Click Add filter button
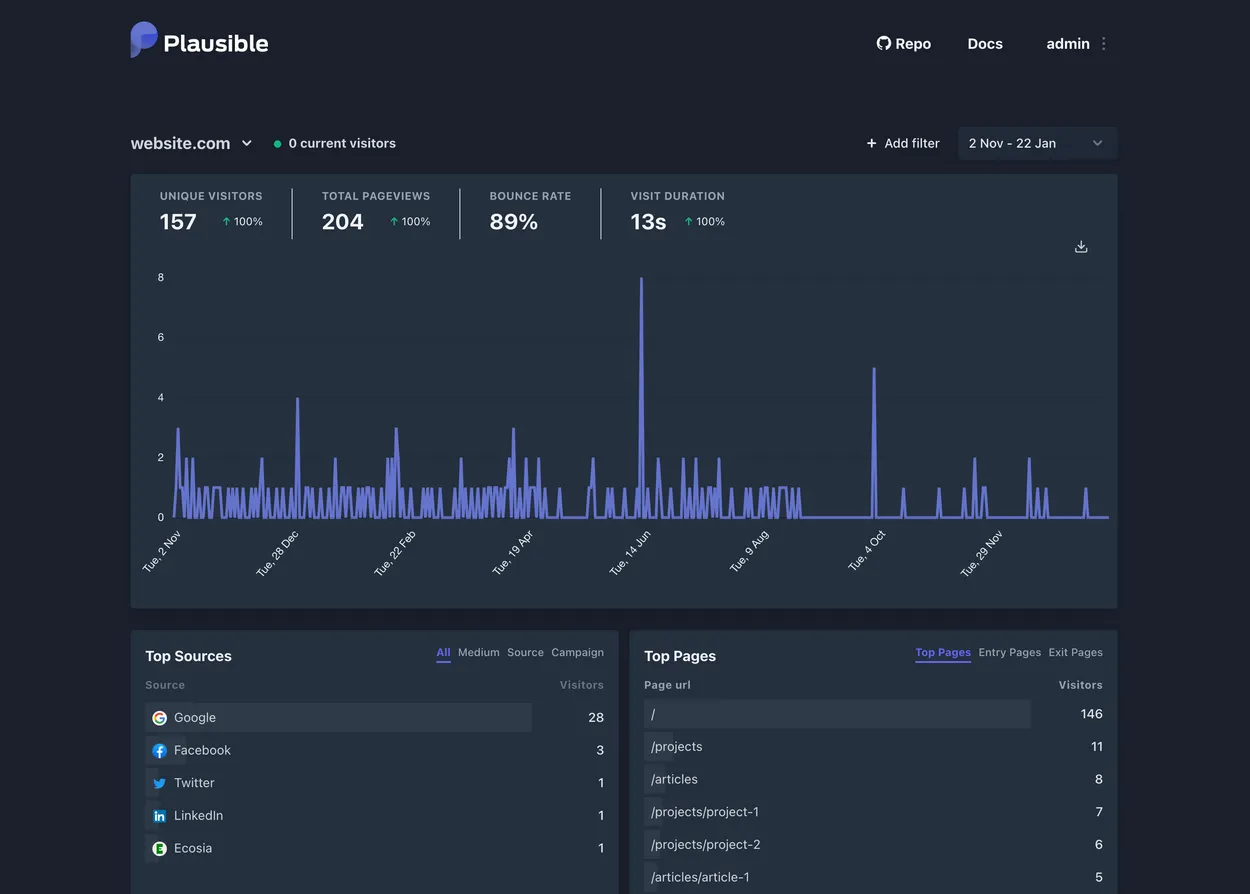Screen dimensions: 1250x894 902,143
